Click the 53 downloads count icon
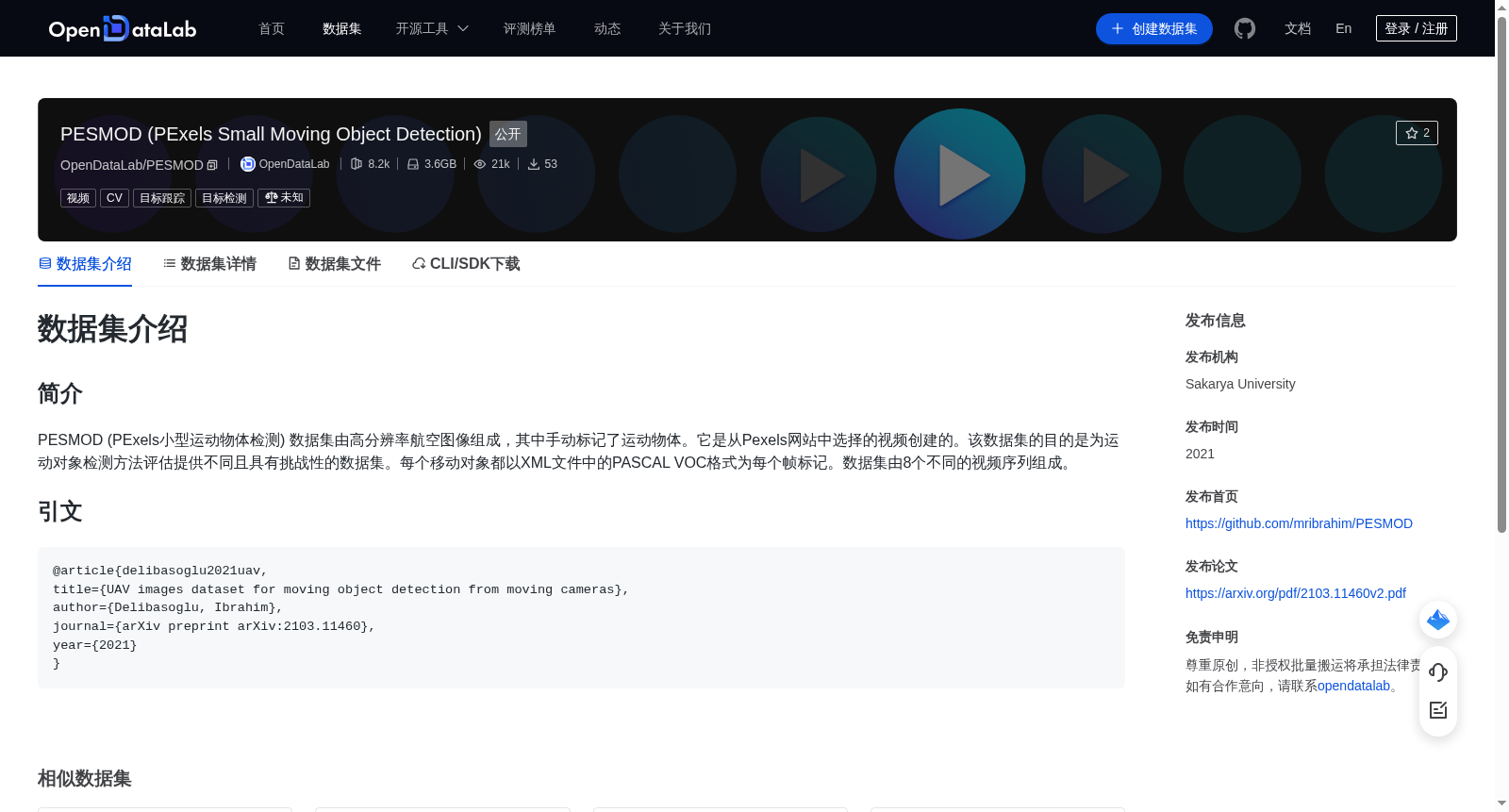Screen dimensions: 1509x812 534,164
